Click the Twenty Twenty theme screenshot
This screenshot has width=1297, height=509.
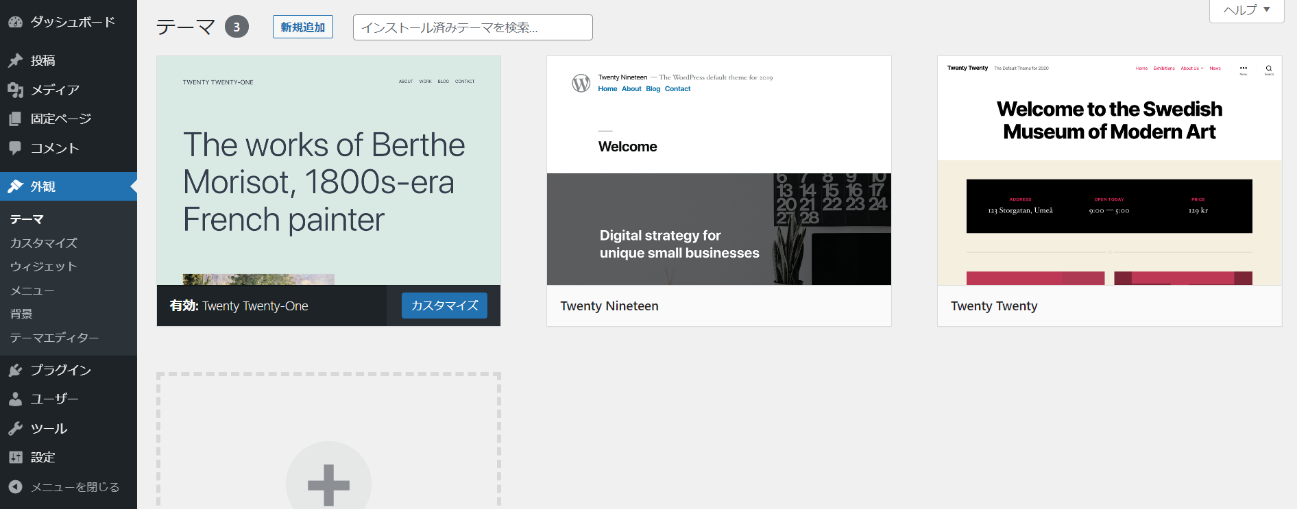click(x=1110, y=170)
